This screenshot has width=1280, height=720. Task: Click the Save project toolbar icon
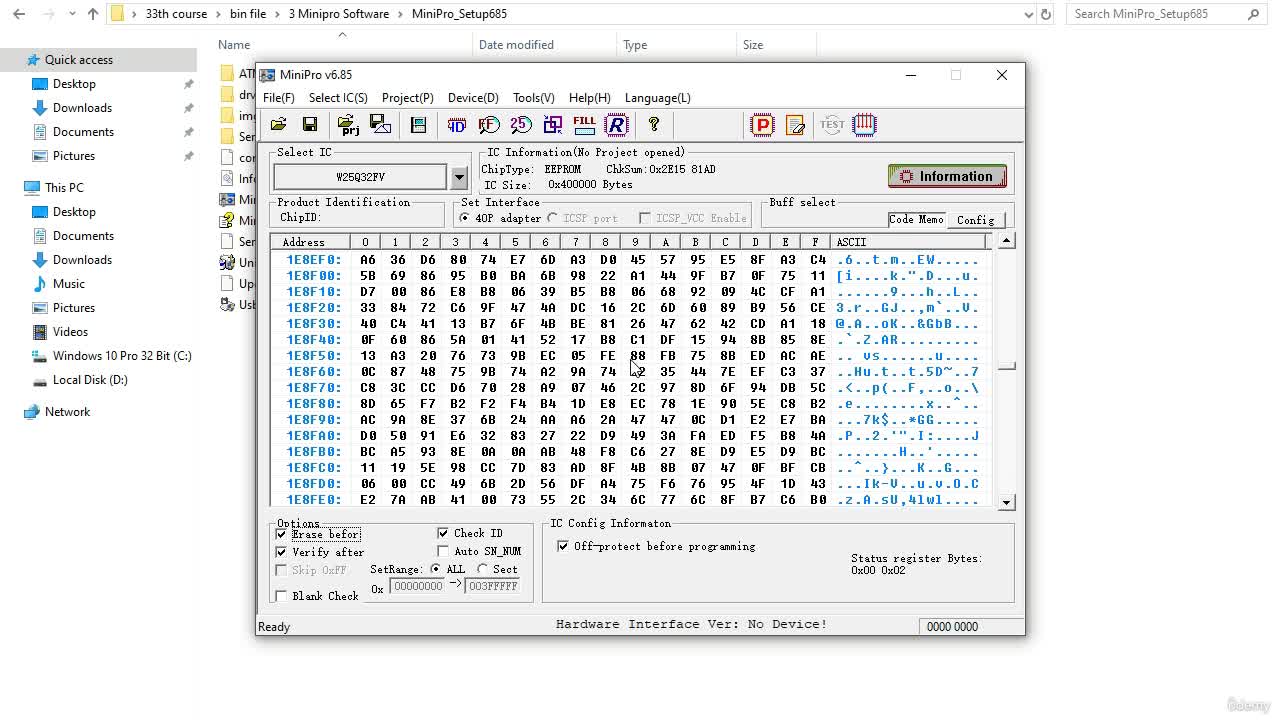pos(380,125)
